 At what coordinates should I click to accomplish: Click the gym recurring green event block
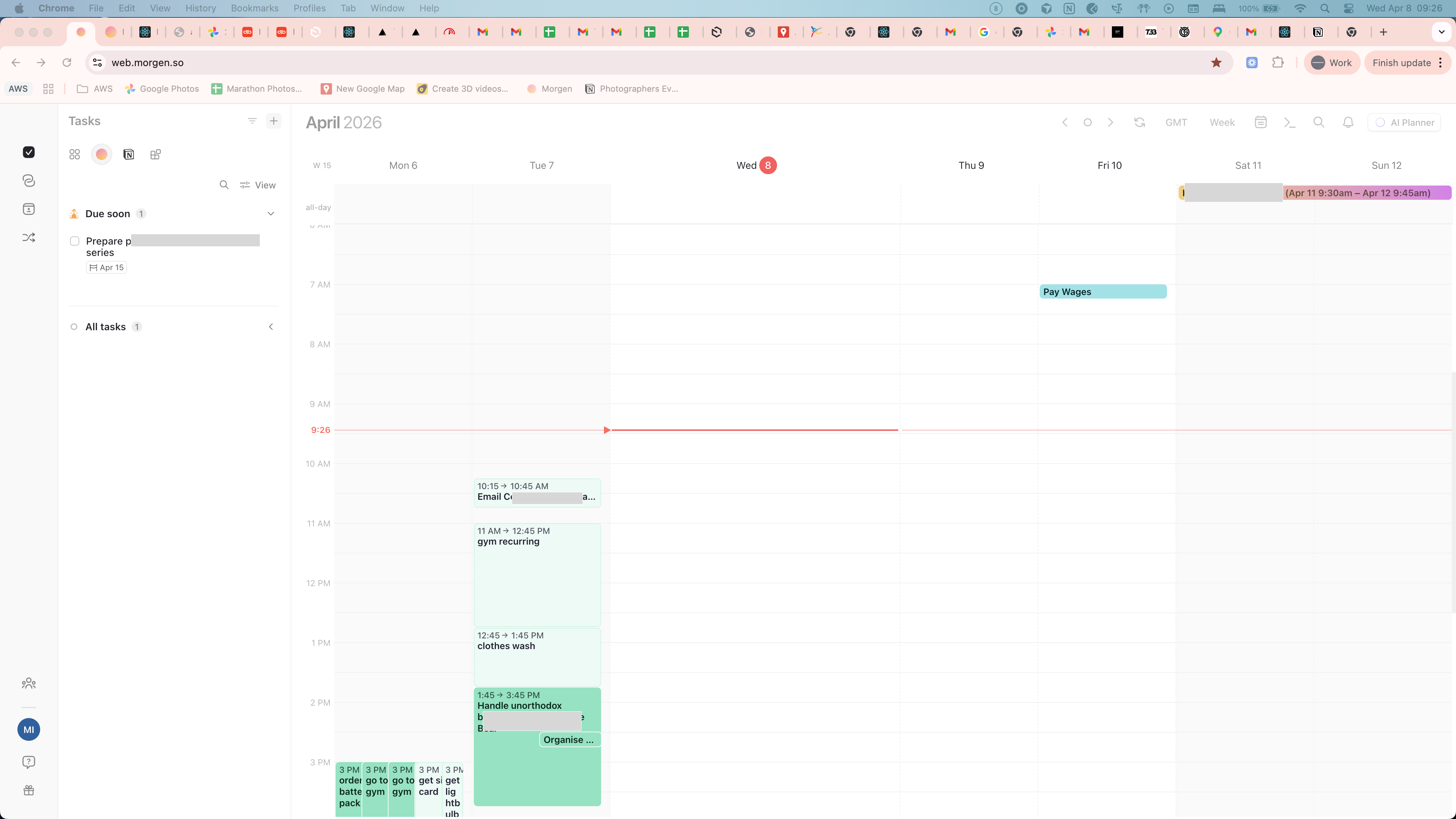tap(537, 574)
